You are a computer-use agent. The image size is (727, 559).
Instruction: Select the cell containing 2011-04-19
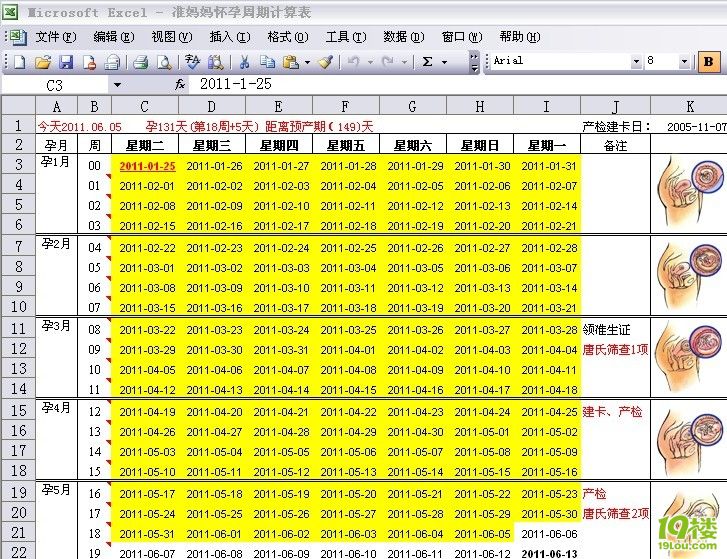point(147,411)
